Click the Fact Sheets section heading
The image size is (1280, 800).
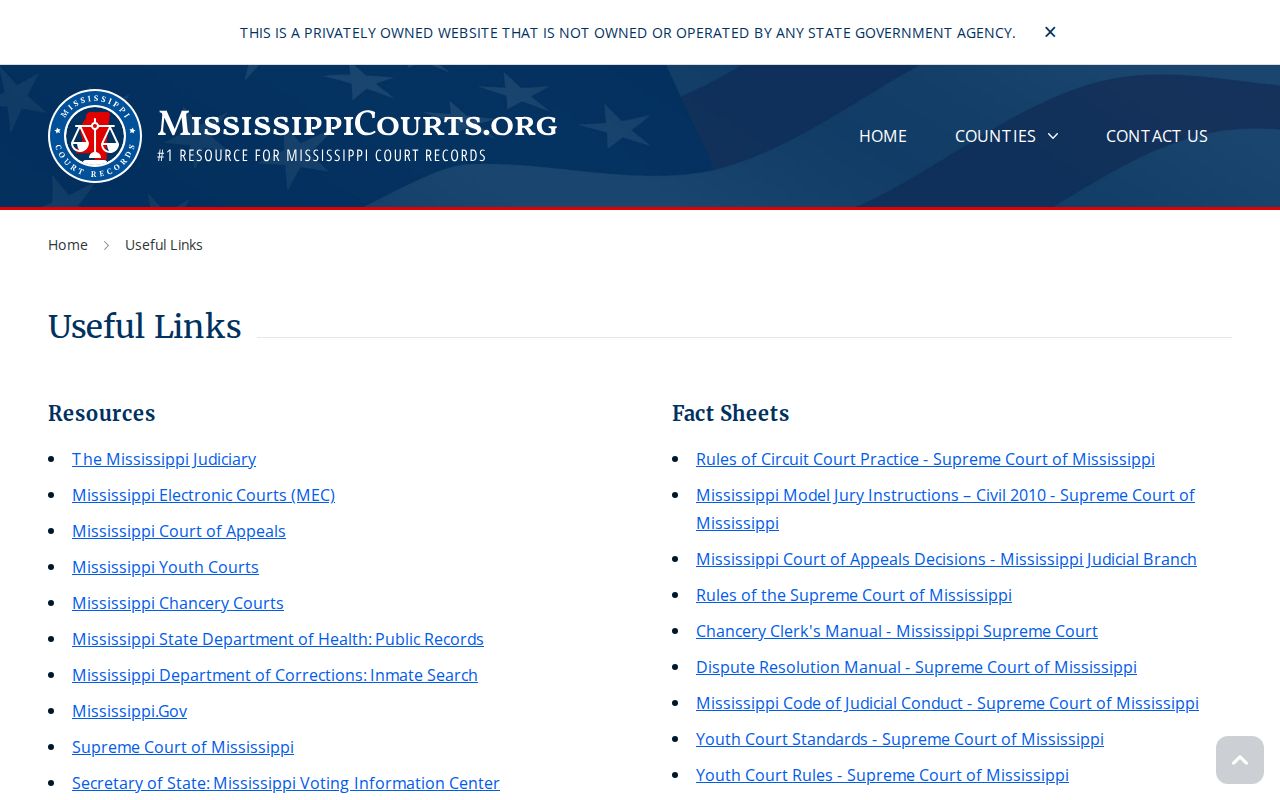pos(730,413)
